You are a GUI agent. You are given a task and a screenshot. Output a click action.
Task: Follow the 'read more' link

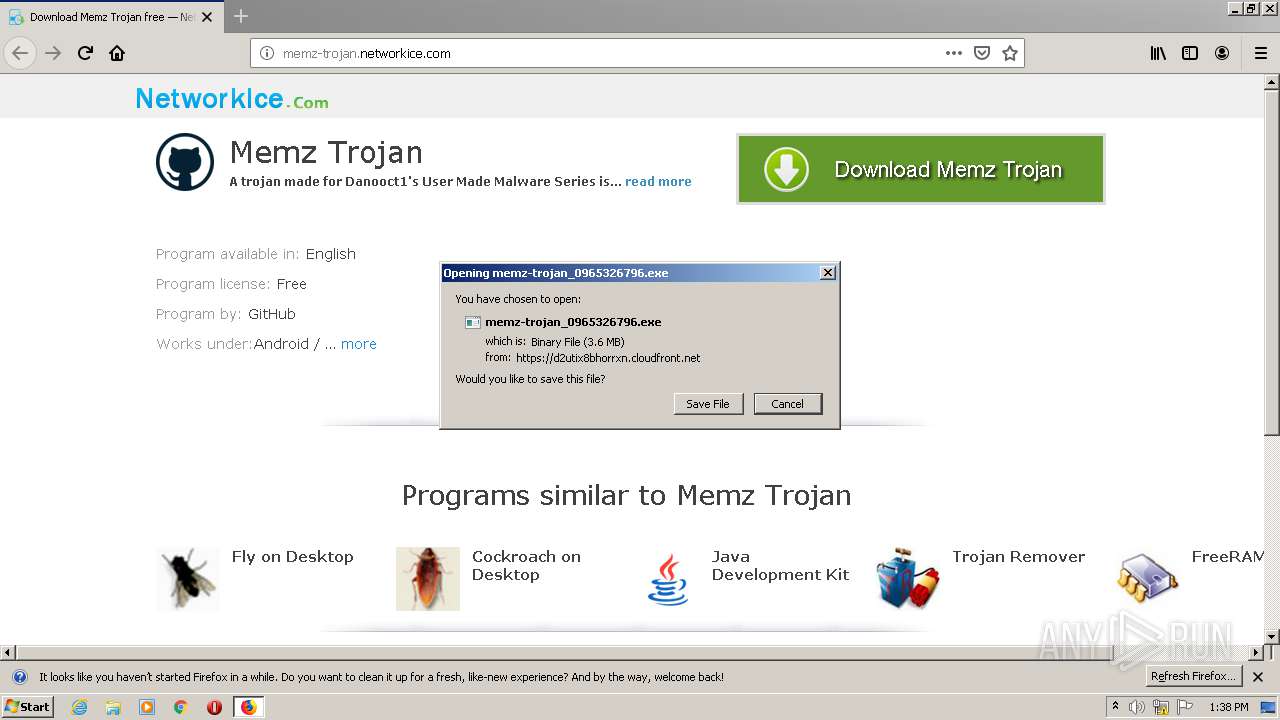tap(658, 181)
